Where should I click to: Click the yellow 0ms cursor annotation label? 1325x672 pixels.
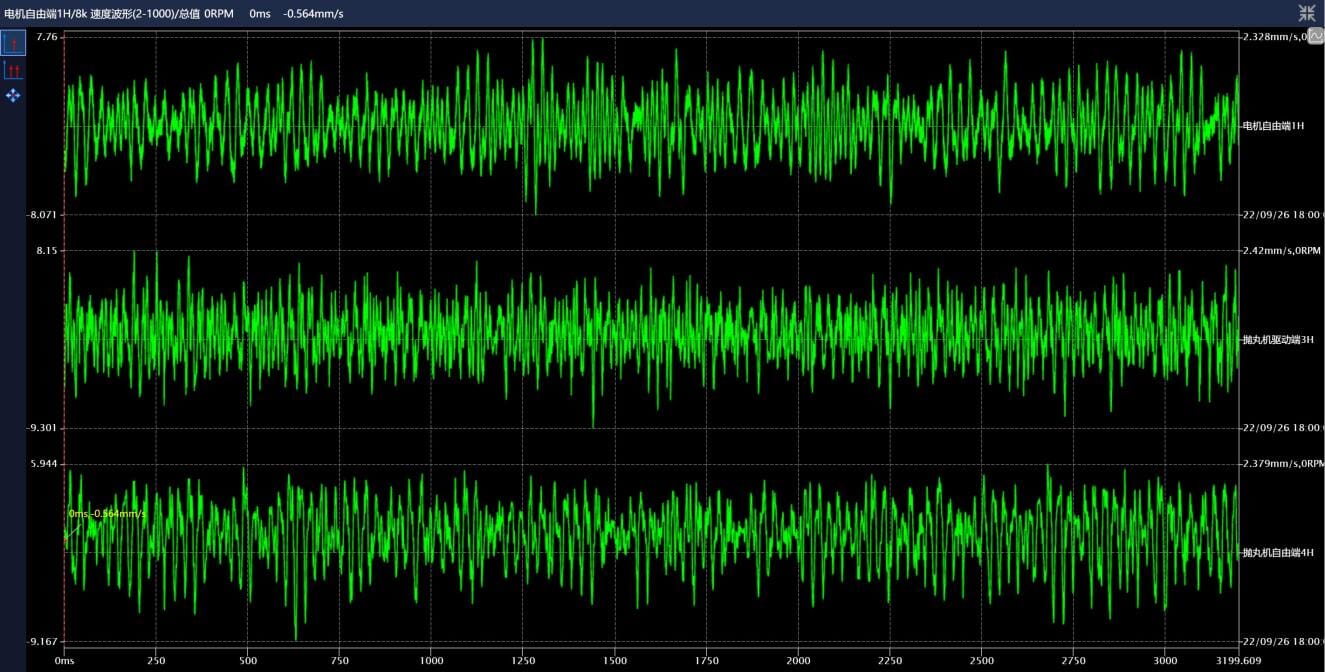point(107,513)
